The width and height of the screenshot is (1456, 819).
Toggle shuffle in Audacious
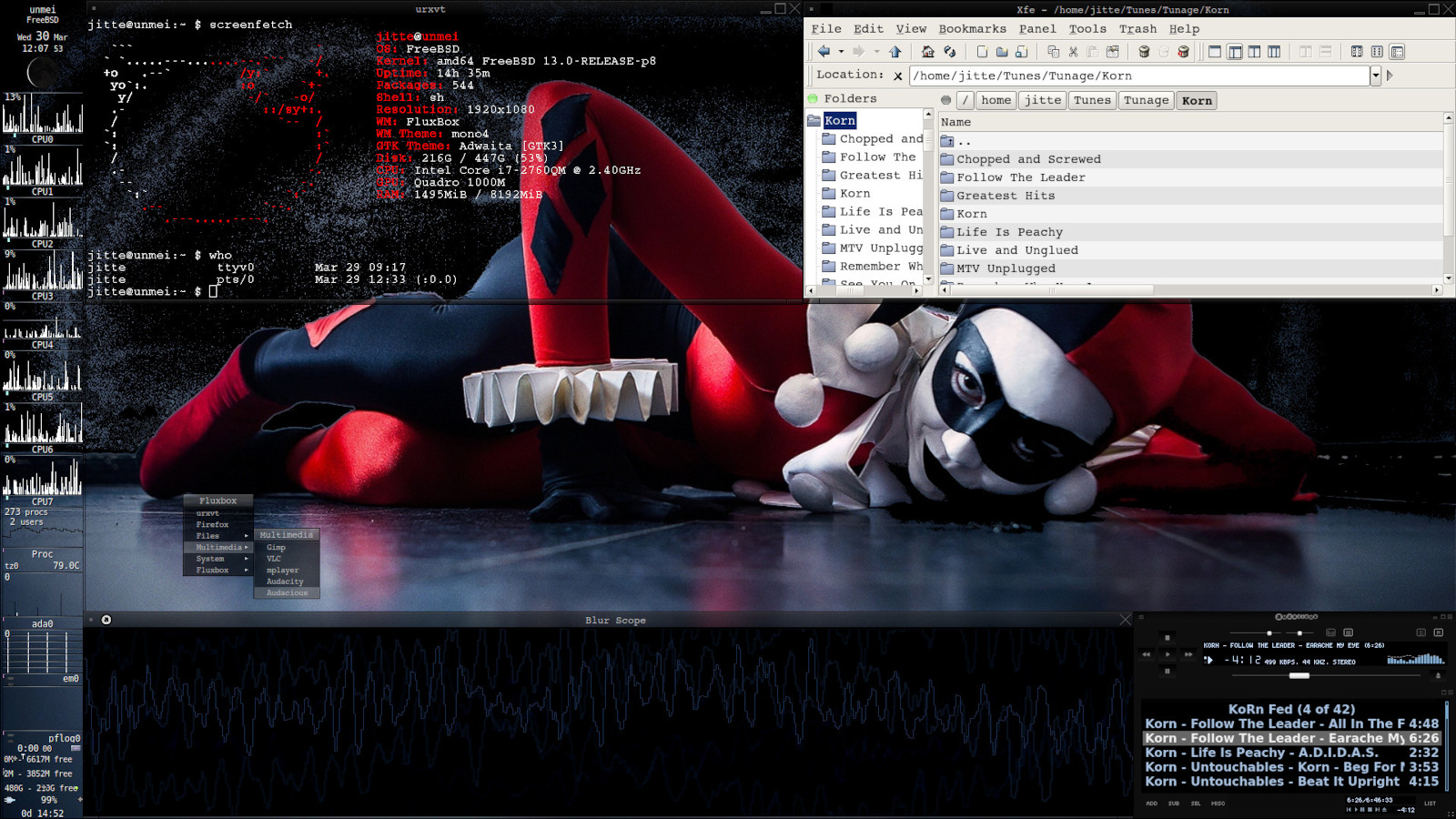(x=1421, y=632)
